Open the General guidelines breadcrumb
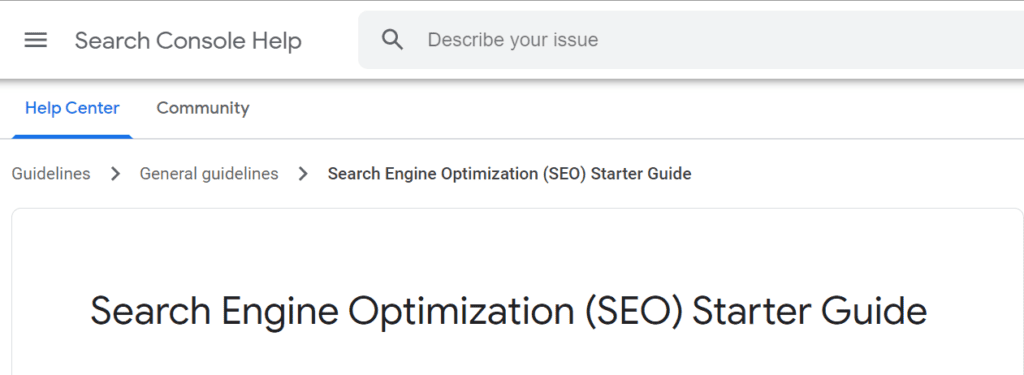This screenshot has width=1024, height=375. (x=209, y=174)
